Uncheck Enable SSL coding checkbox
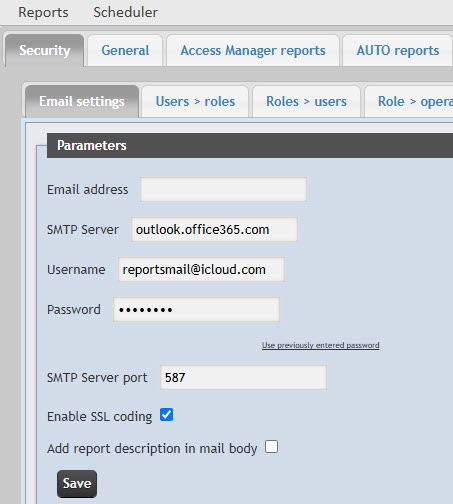Image resolution: width=453 pixels, height=504 pixels. click(166, 415)
